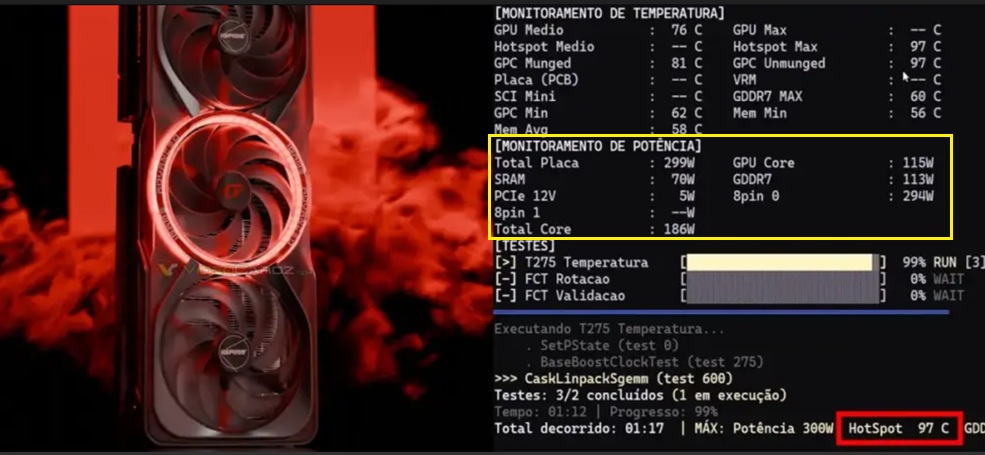Select the FCT Rotacao test label

(x=567, y=279)
